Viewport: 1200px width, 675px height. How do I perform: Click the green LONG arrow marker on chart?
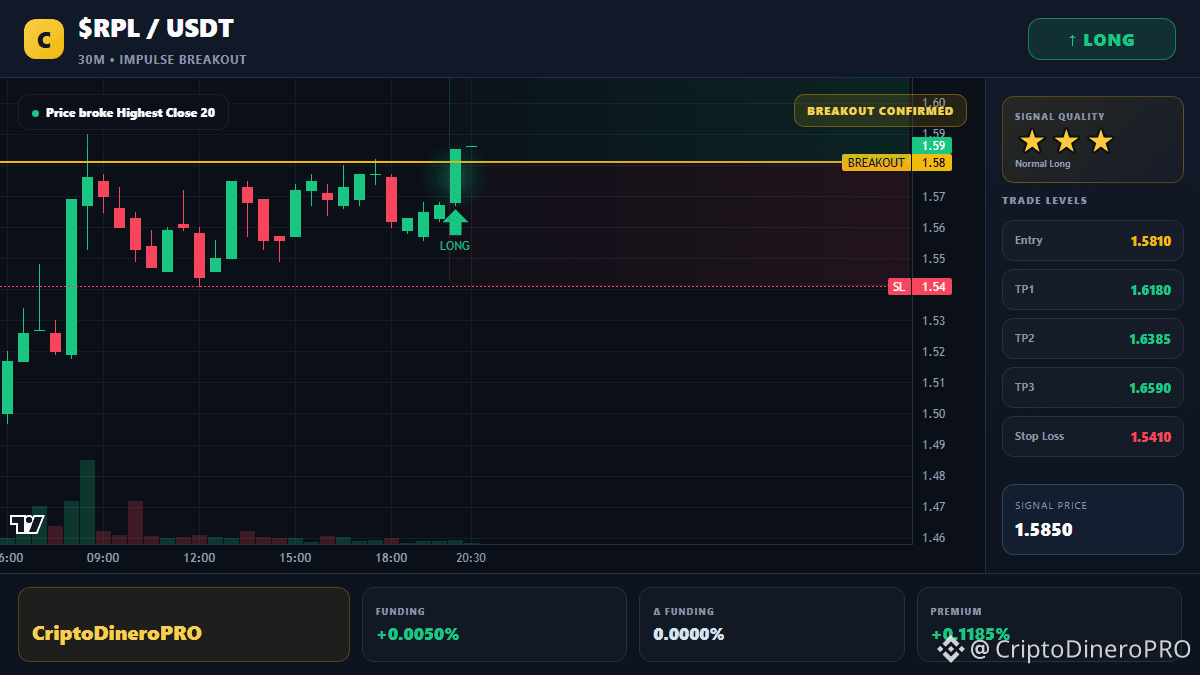click(x=455, y=222)
